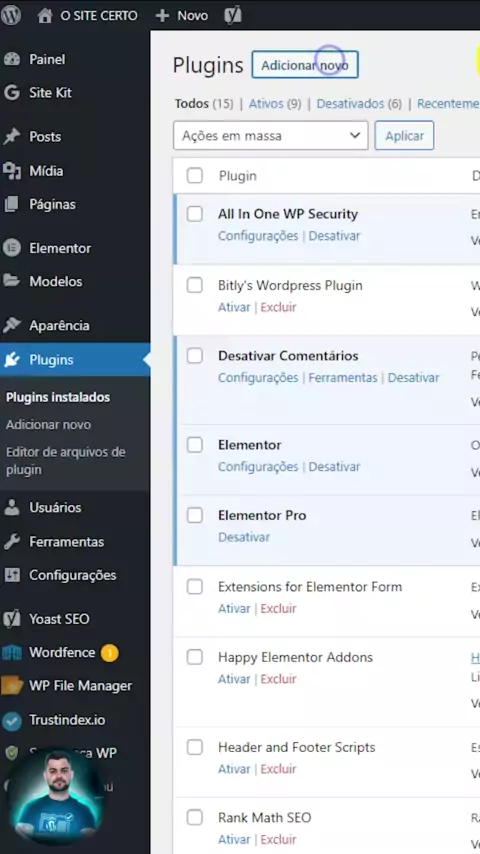Delete Happy Elementor Addons via Excluir
The image size is (480, 854).
278,679
